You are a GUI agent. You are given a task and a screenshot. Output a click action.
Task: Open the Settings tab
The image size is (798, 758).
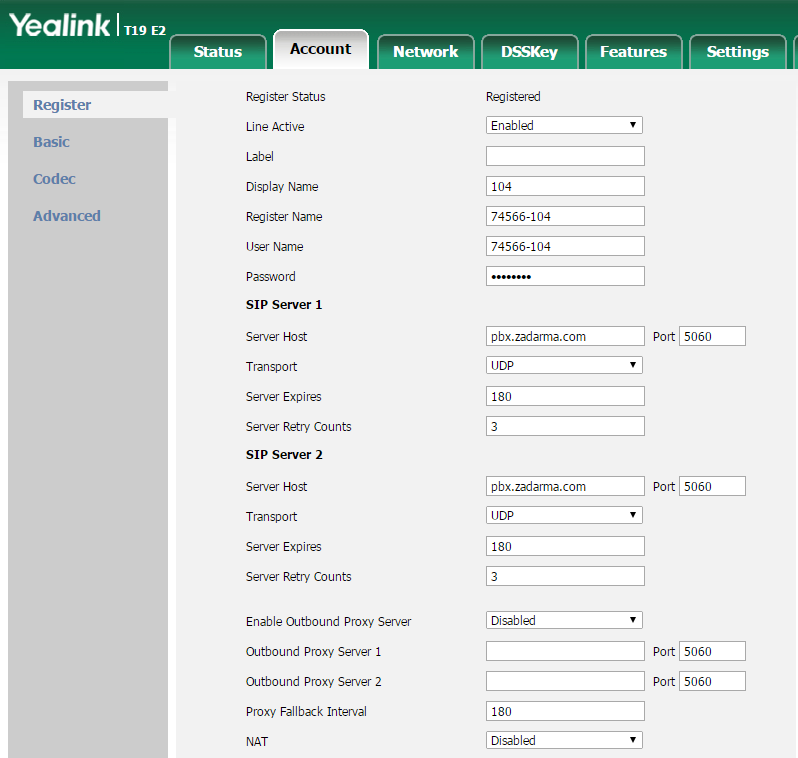click(737, 52)
